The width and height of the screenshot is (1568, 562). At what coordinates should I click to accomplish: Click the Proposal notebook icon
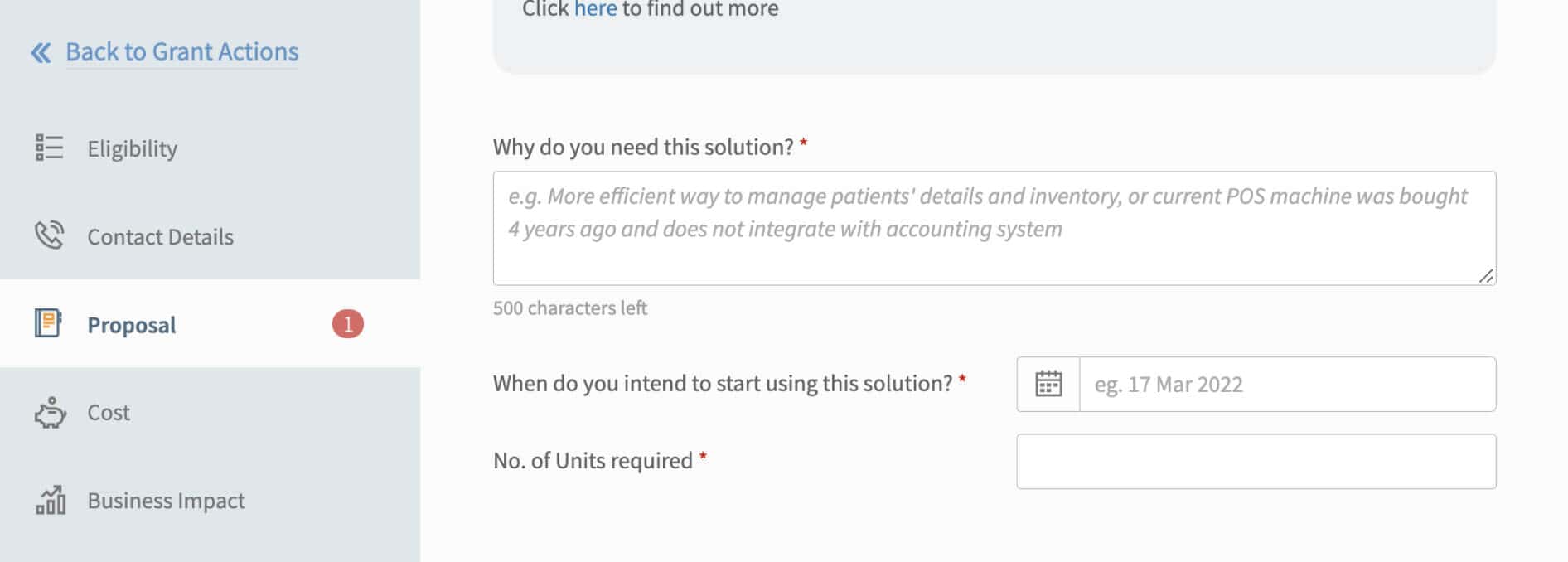(48, 323)
